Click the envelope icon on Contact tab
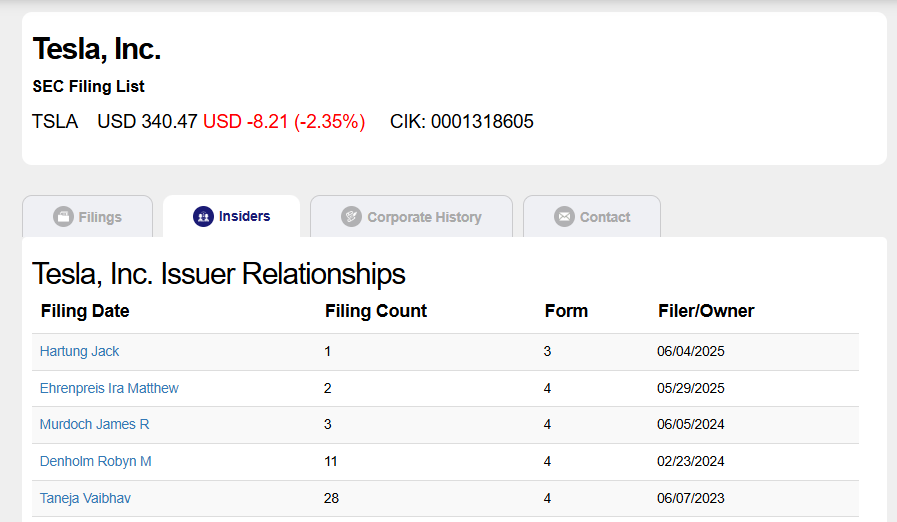Screen dimensions: 897x522 tap(564, 217)
